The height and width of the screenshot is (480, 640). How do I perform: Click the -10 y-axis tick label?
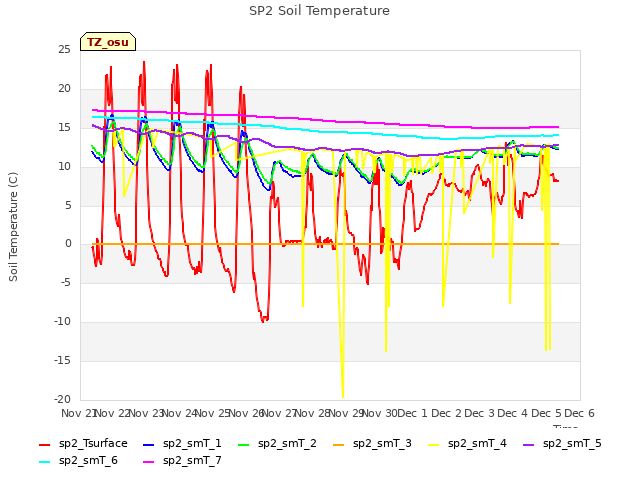[62, 322]
